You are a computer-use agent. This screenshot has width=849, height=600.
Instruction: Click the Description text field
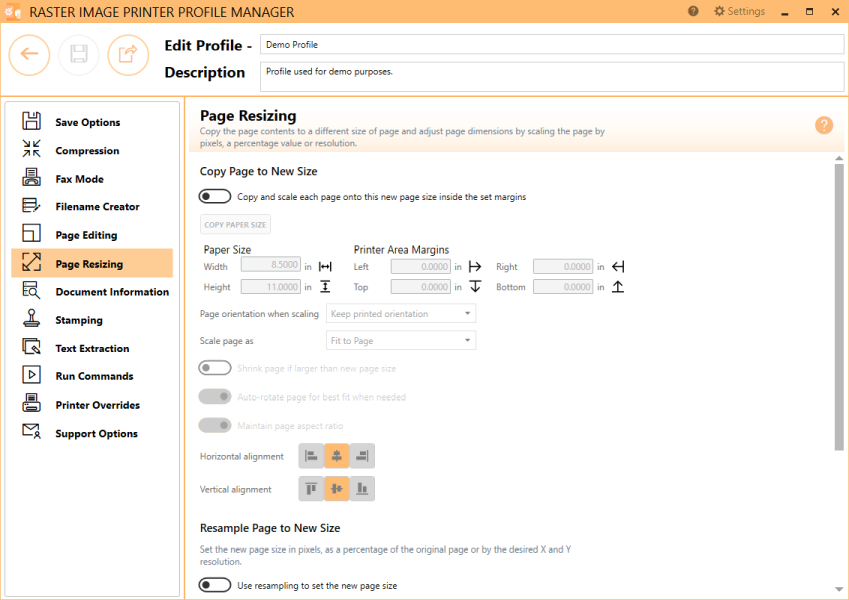pyautogui.click(x=552, y=77)
